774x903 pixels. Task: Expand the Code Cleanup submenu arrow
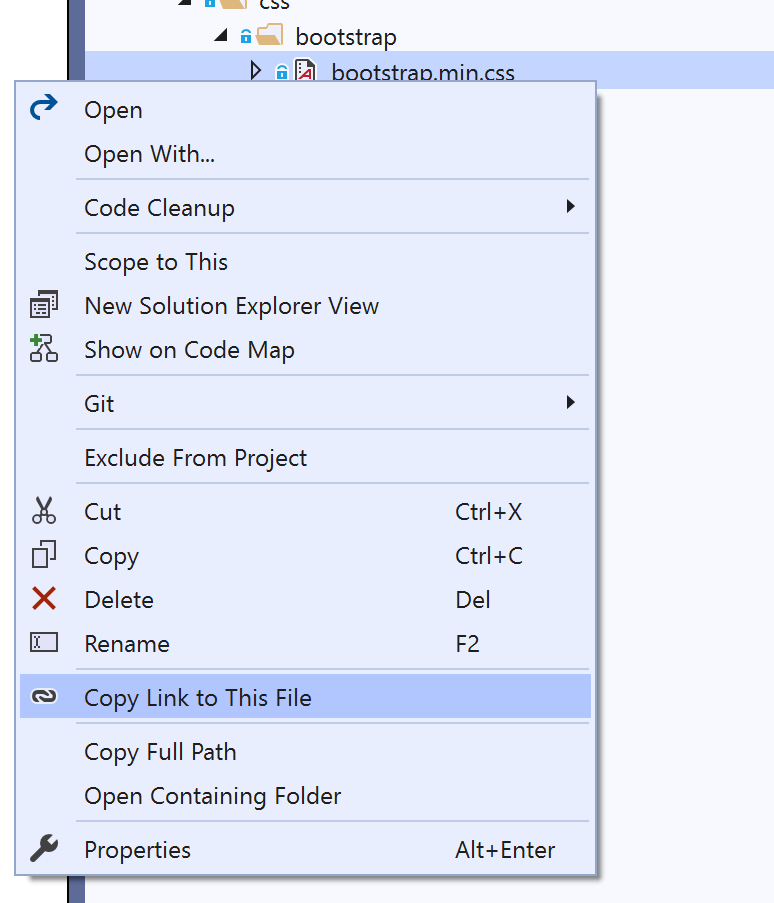tap(570, 207)
